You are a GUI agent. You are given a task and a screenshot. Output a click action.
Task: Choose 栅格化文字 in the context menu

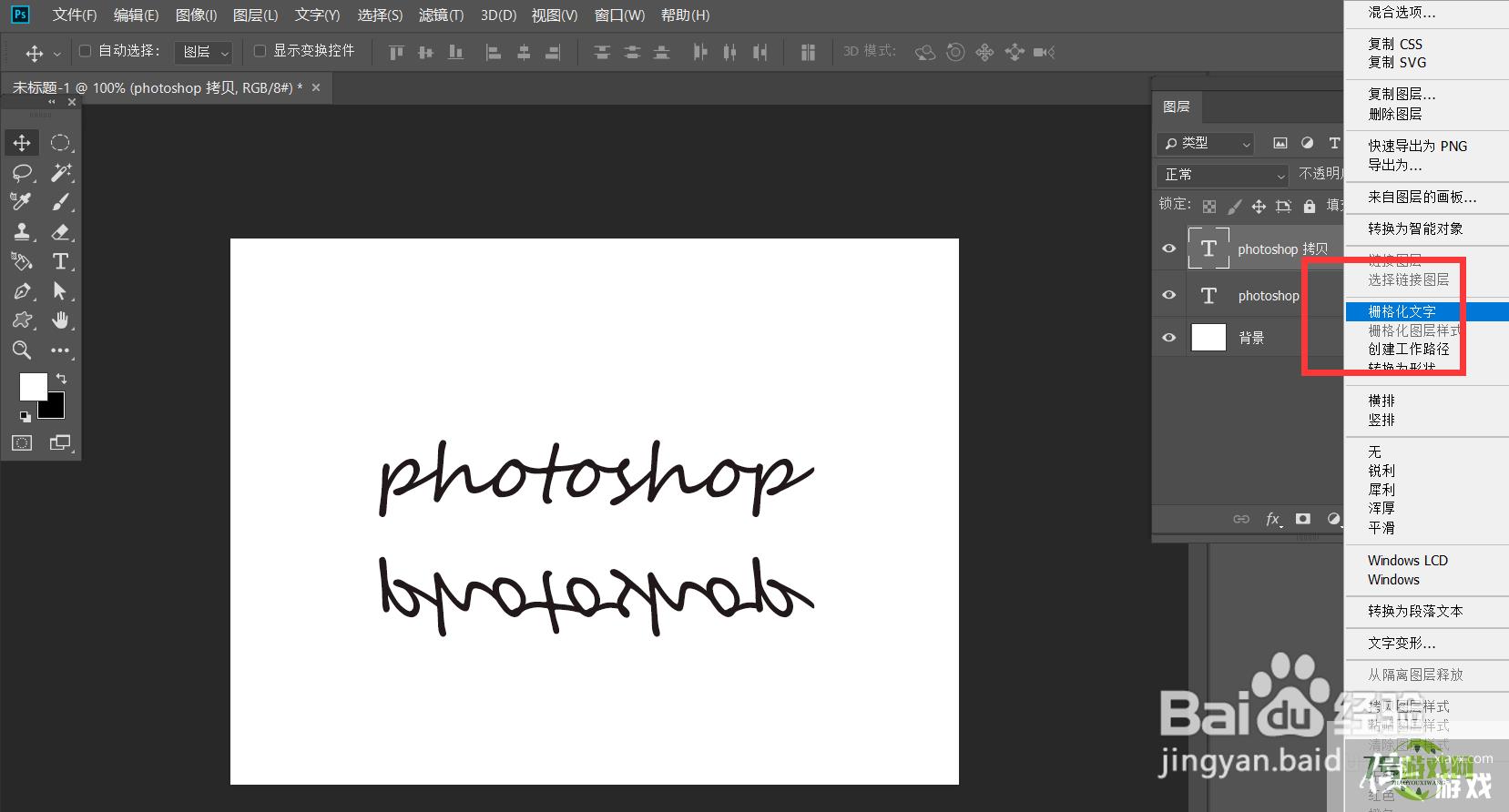click(x=1427, y=311)
